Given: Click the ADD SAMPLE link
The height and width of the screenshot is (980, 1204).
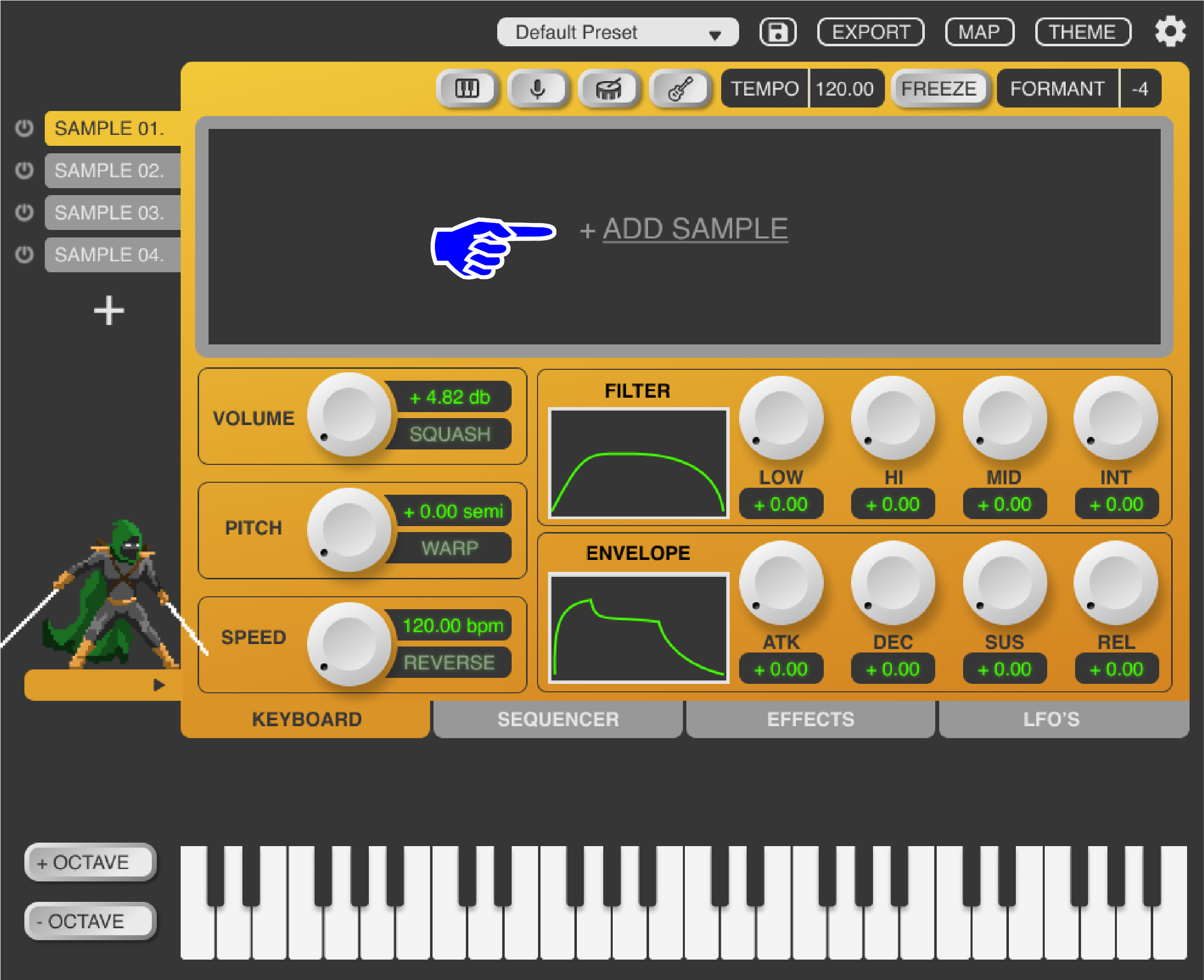Looking at the screenshot, I should (x=694, y=228).
